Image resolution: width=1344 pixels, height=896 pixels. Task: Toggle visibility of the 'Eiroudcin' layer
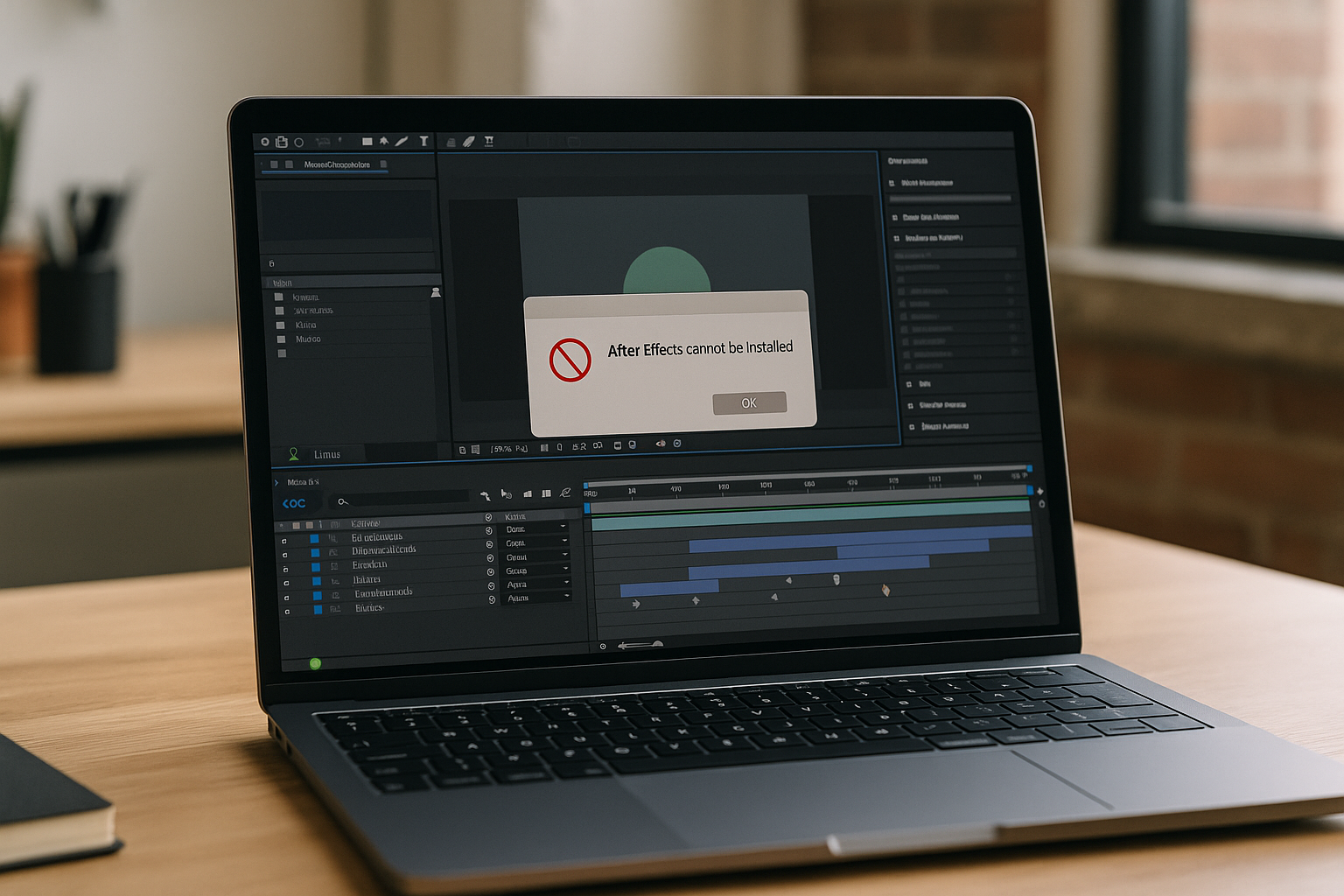[x=285, y=570]
